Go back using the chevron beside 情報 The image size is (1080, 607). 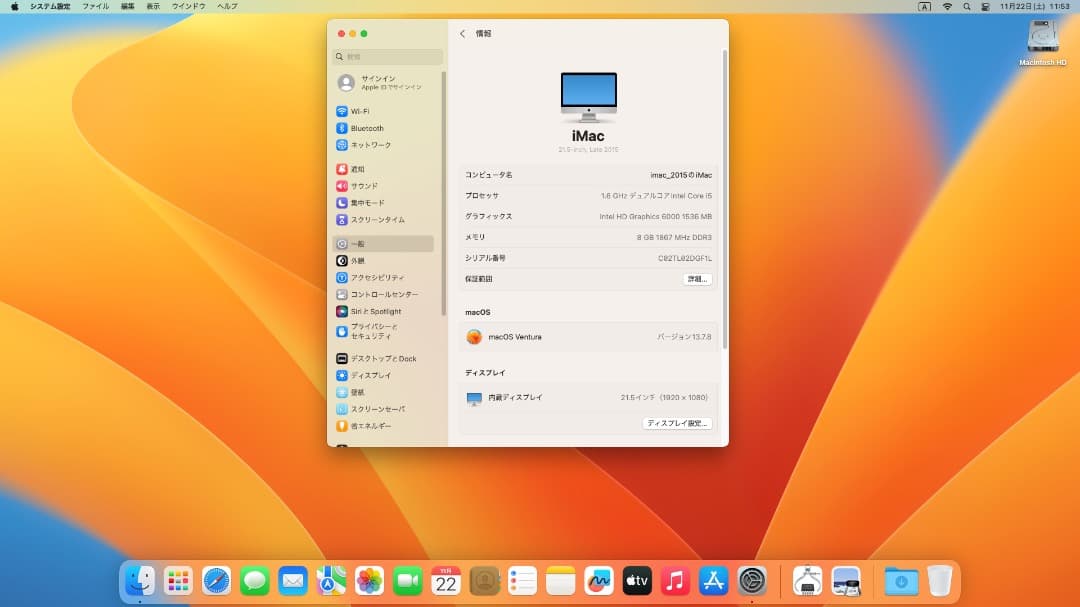(x=461, y=33)
